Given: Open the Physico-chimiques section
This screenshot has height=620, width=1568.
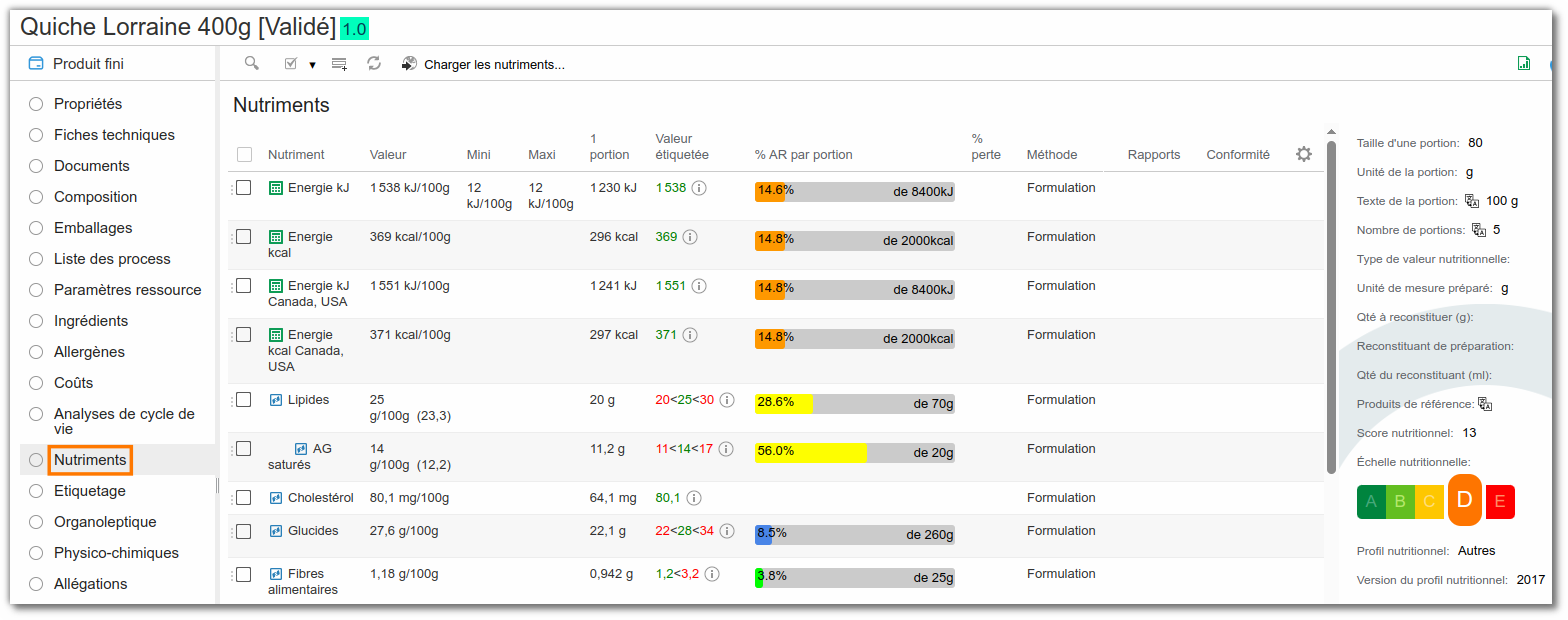Looking at the screenshot, I should 116,553.
